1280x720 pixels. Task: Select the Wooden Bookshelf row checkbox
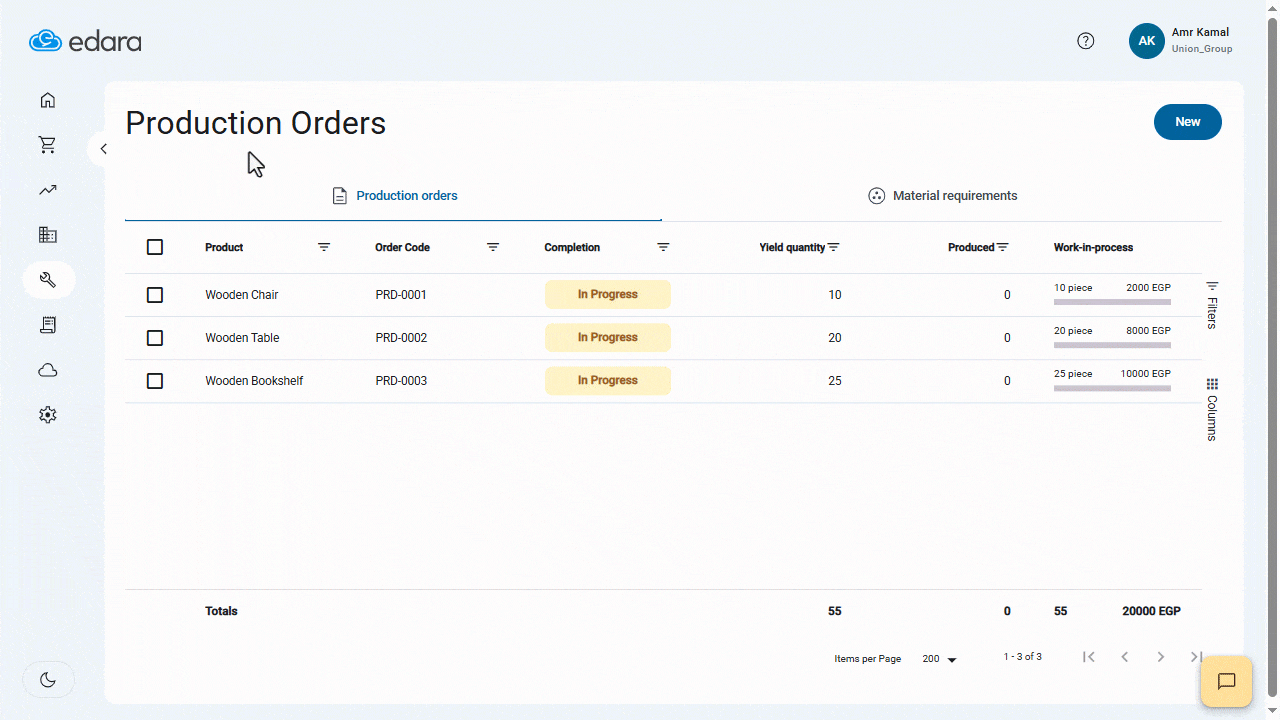[x=155, y=381]
